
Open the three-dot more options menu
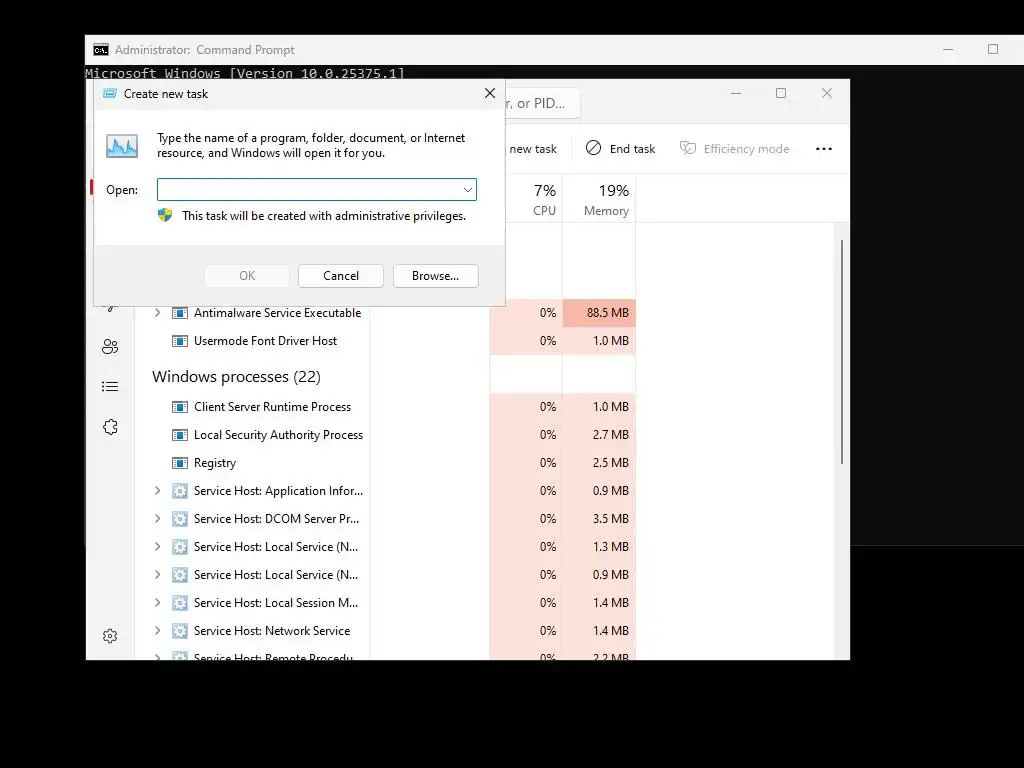pos(824,149)
